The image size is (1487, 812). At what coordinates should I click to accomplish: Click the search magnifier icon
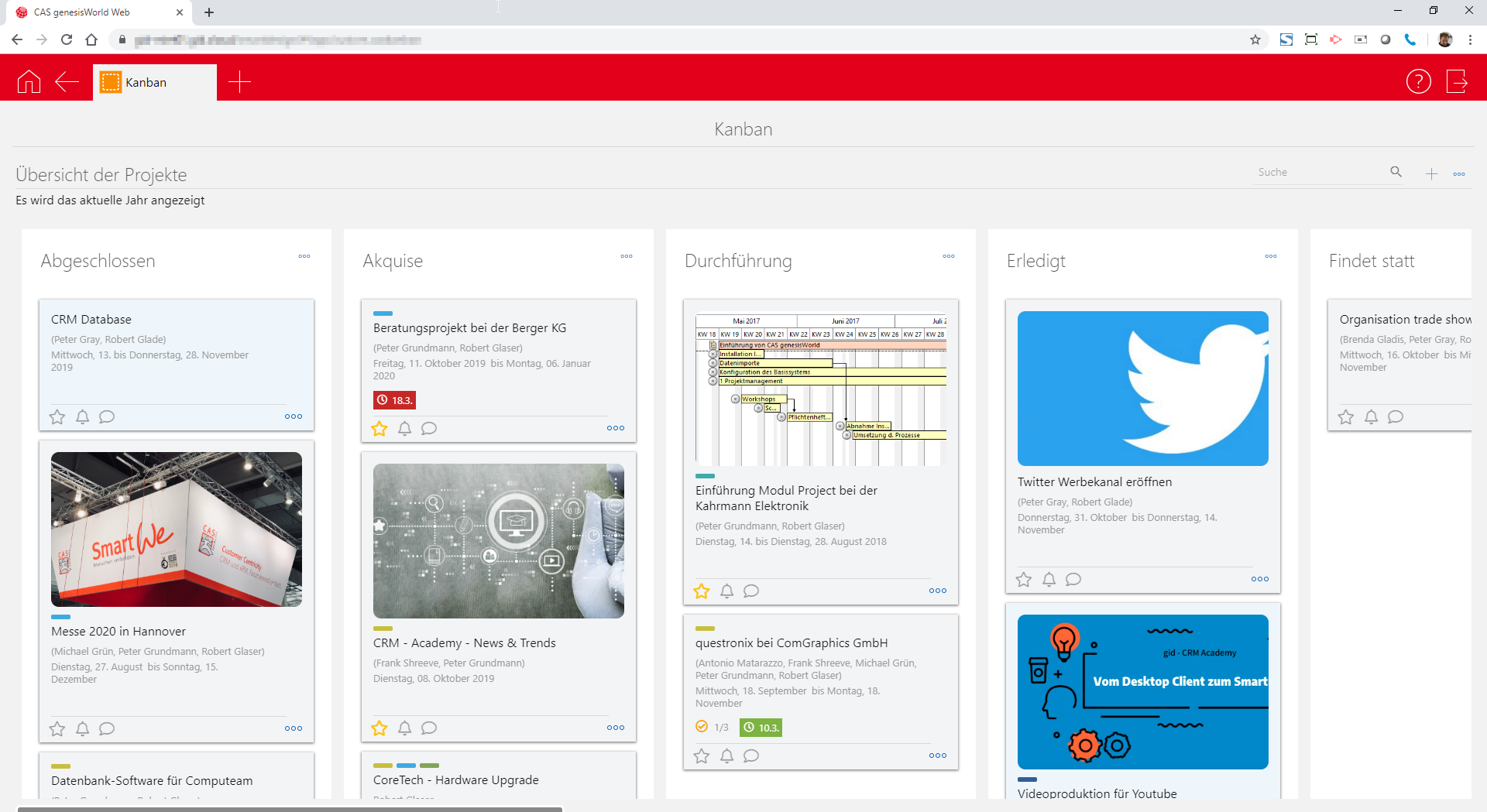(1396, 172)
